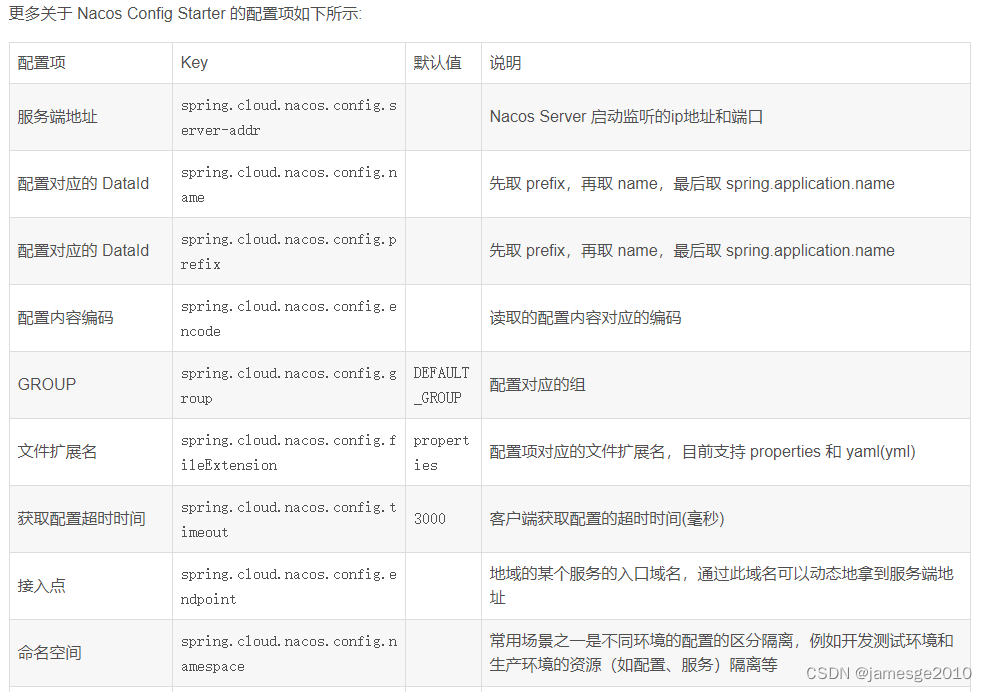Select the key spring.cloud.nacos.config.group
This screenshot has width=987, height=692.
tap(289, 386)
